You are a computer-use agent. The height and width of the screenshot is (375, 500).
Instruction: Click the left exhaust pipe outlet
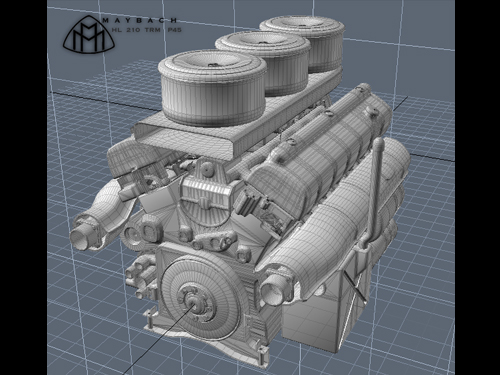[x=80, y=238]
